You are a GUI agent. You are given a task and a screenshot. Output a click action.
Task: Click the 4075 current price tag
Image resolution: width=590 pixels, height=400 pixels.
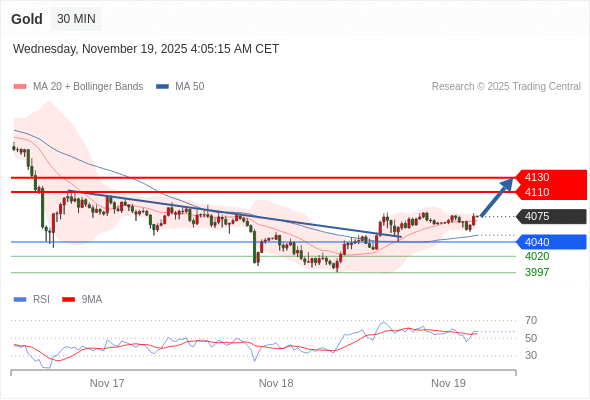tap(551, 216)
